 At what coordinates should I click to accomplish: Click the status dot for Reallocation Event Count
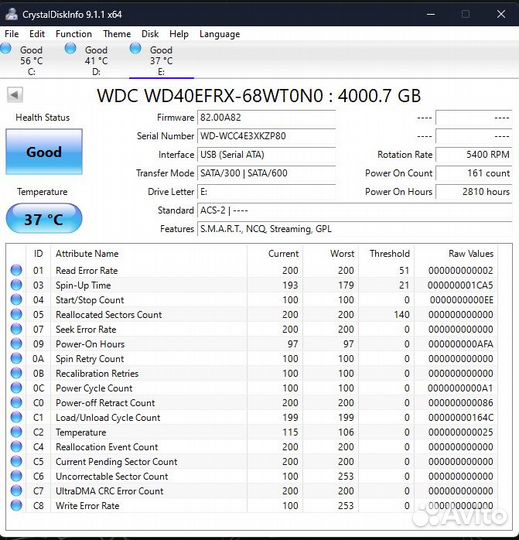[16, 447]
